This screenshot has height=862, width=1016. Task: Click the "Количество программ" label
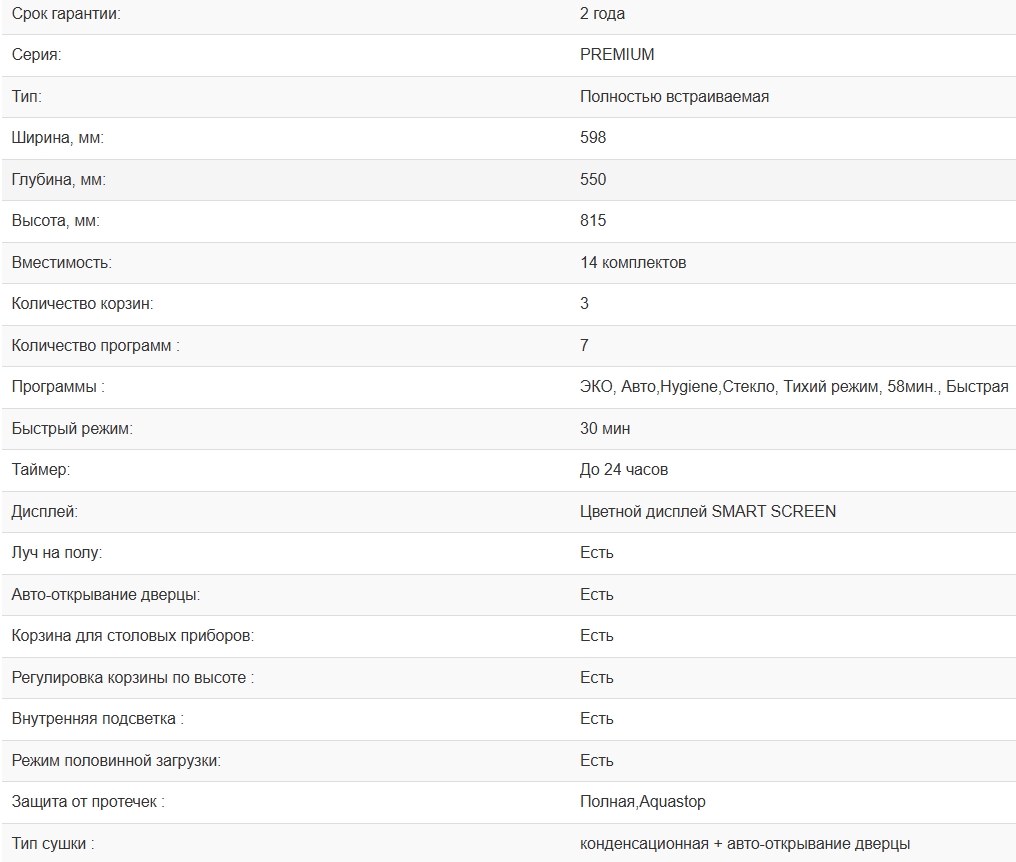[95, 346]
